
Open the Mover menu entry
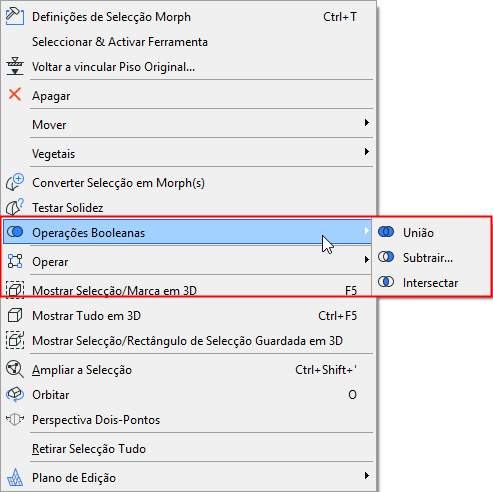click(x=188, y=125)
